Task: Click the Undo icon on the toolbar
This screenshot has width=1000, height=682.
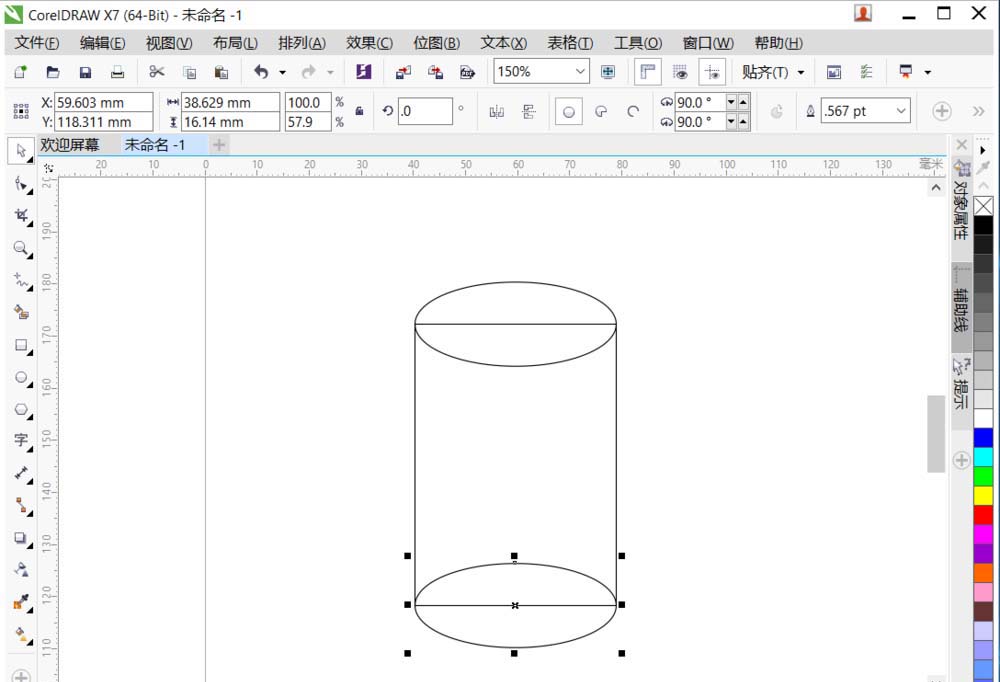Action: pyautogui.click(x=262, y=71)
